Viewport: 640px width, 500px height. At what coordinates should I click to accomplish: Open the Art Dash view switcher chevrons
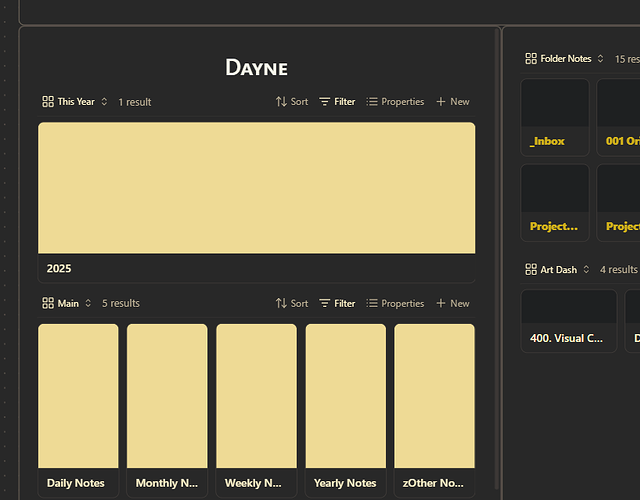[586, 269]
